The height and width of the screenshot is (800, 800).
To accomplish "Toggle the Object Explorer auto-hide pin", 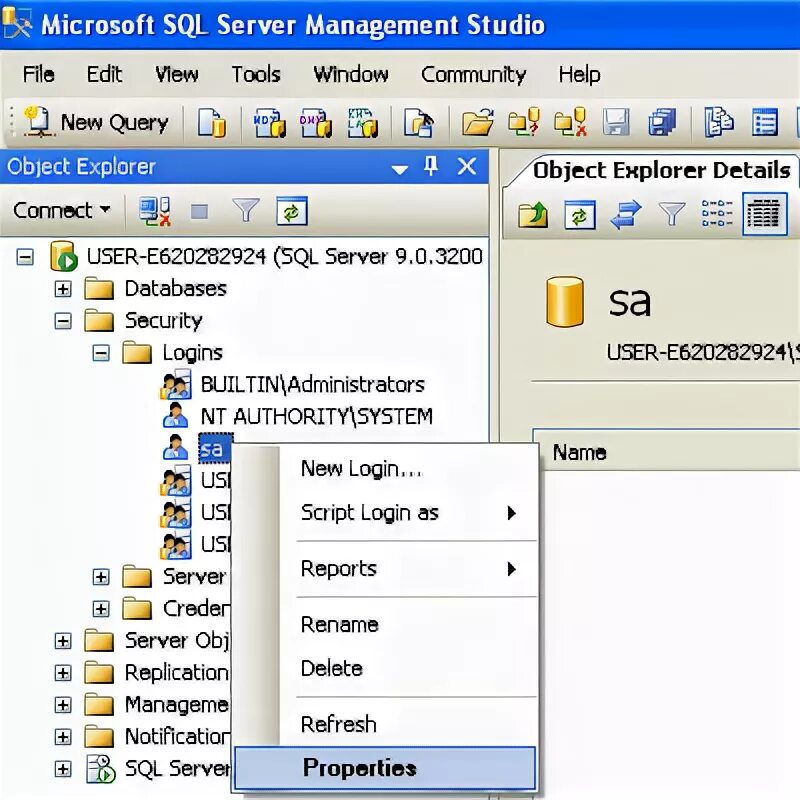I will 431,166.
